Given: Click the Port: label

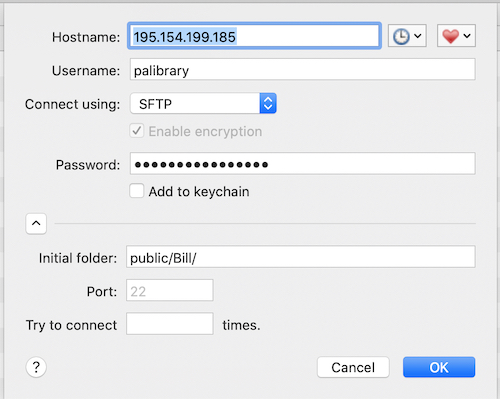Looking at the screenshot, I should 102,292.
